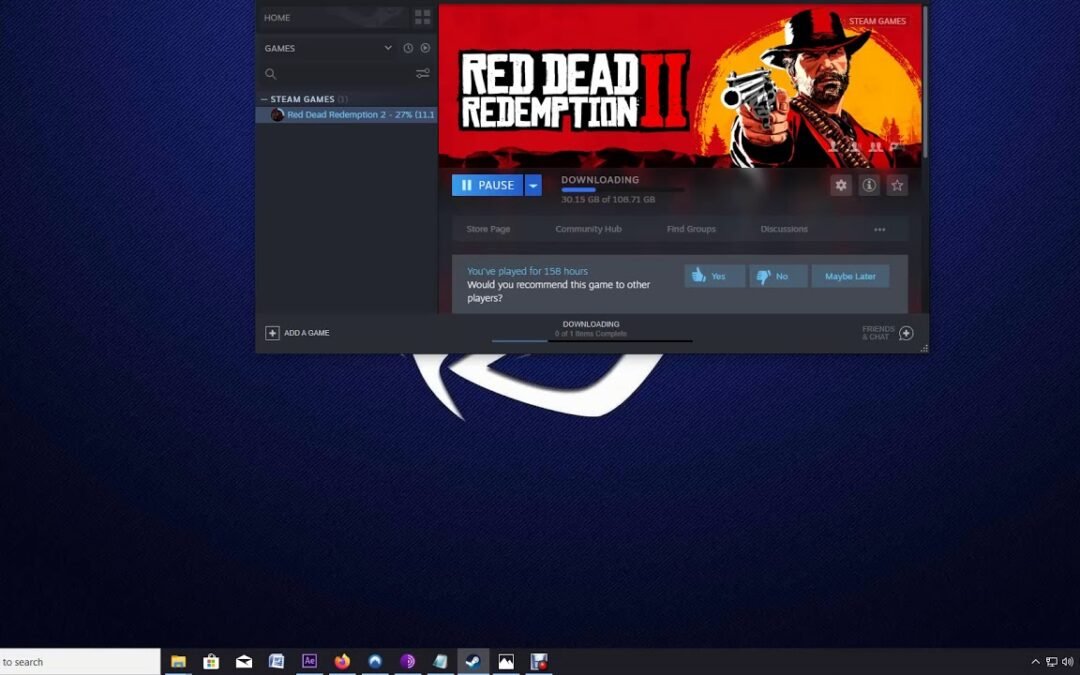Select Red Dead Redemption 2 in library list
Screen dimensions: 1080x675
(x=346, y=115)
